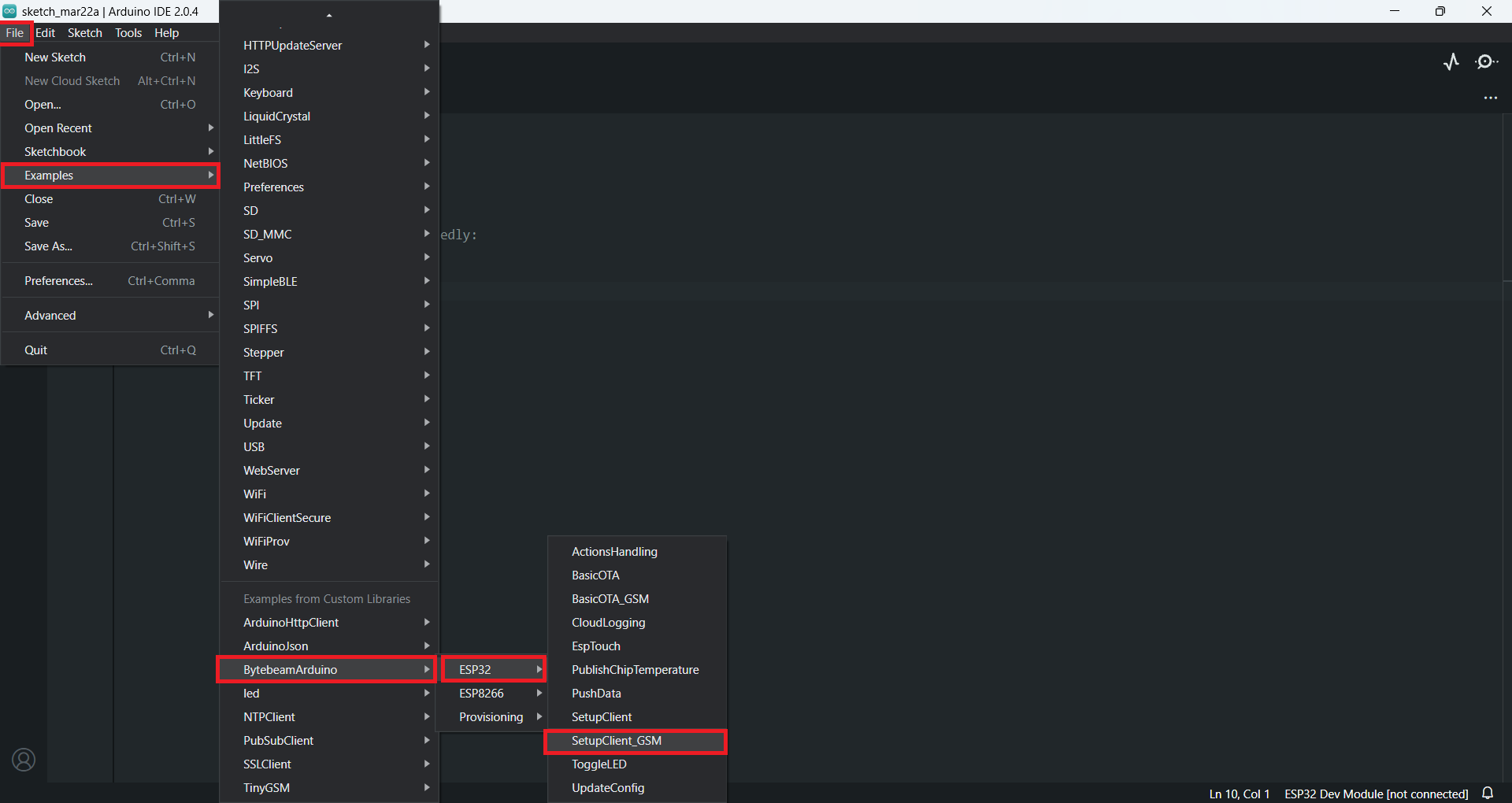
Task: Expand LiquidCrystal examples
Action: 329,117
